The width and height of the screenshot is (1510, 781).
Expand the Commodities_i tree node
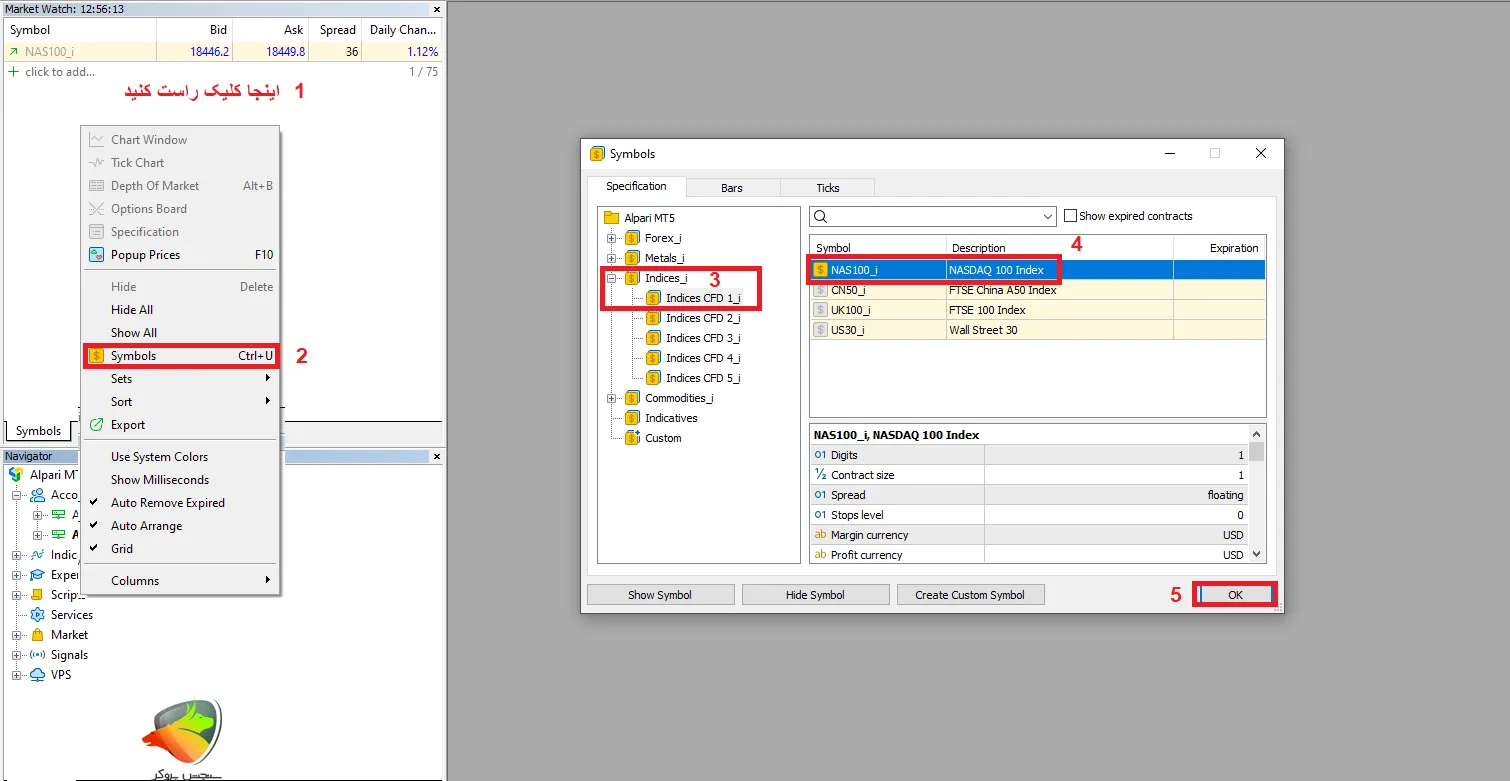(611, 398)
